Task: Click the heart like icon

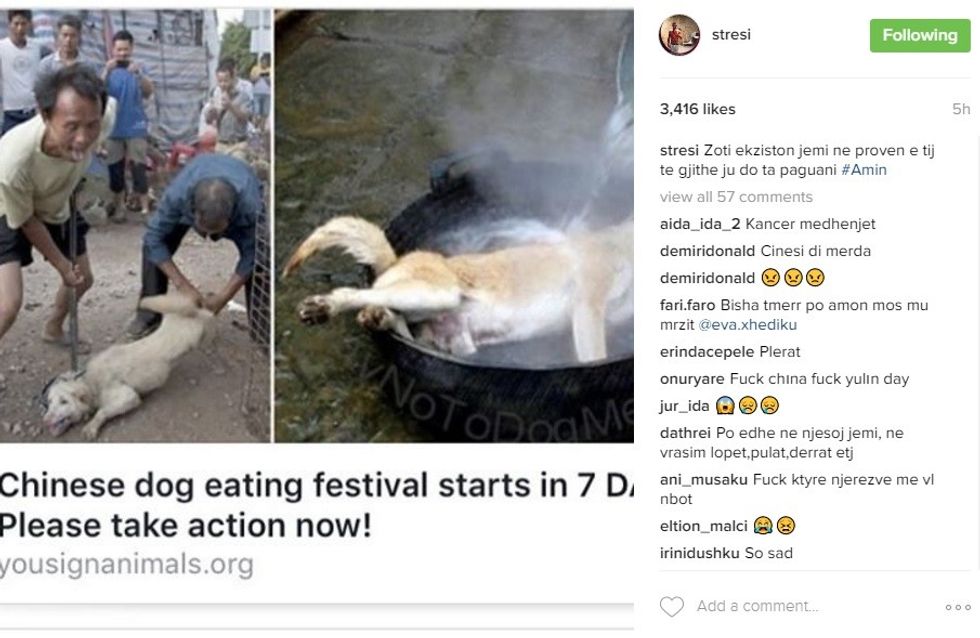Action: [x=672, y=606]
